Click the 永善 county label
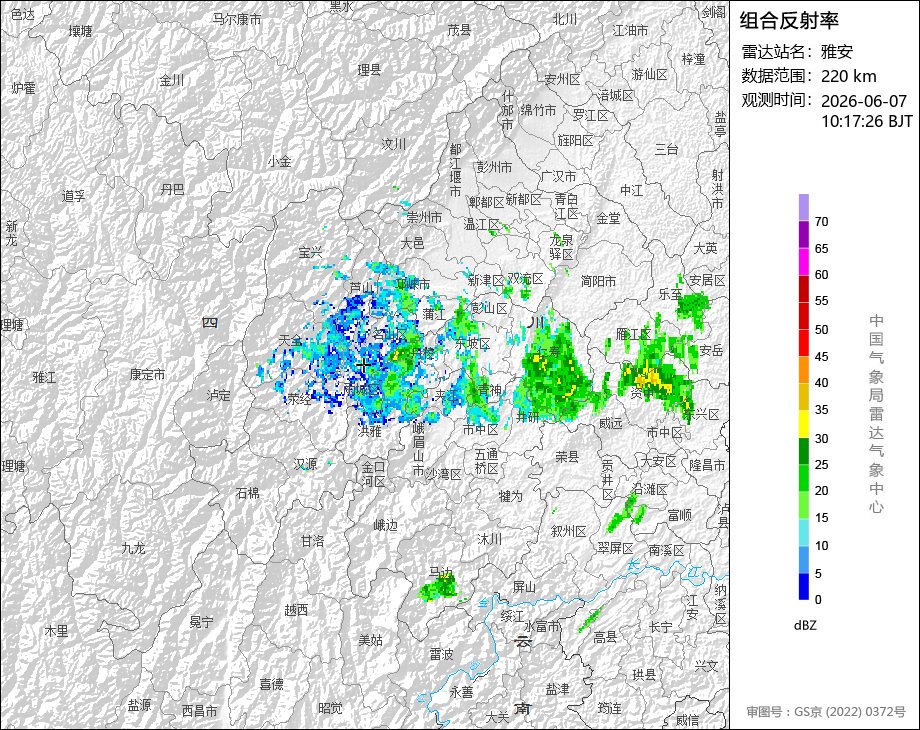The width and height of the screenshot is (920, 730). tap(461, 692)
